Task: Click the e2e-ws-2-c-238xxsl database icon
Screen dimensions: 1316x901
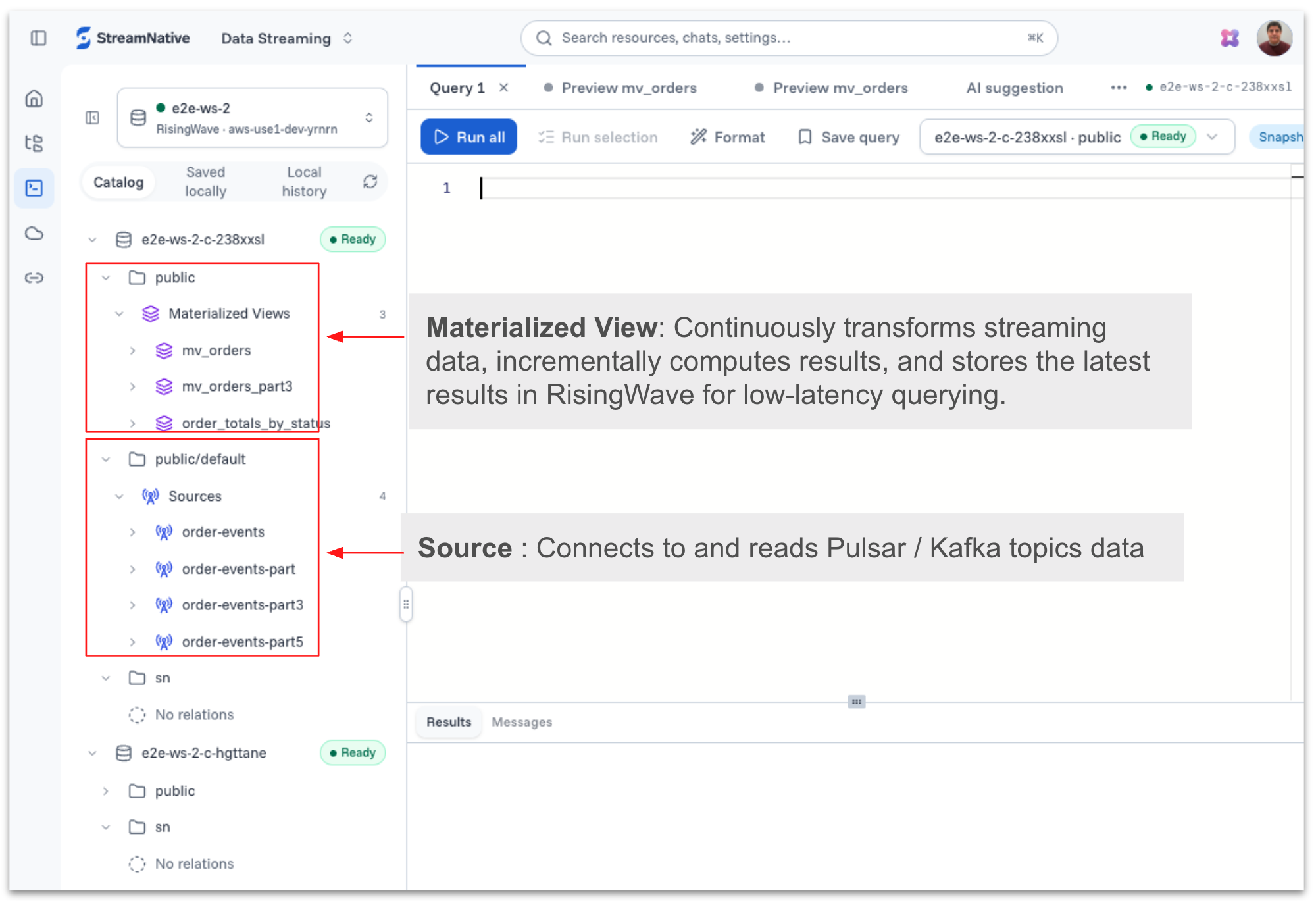Action: coord(124,240)
